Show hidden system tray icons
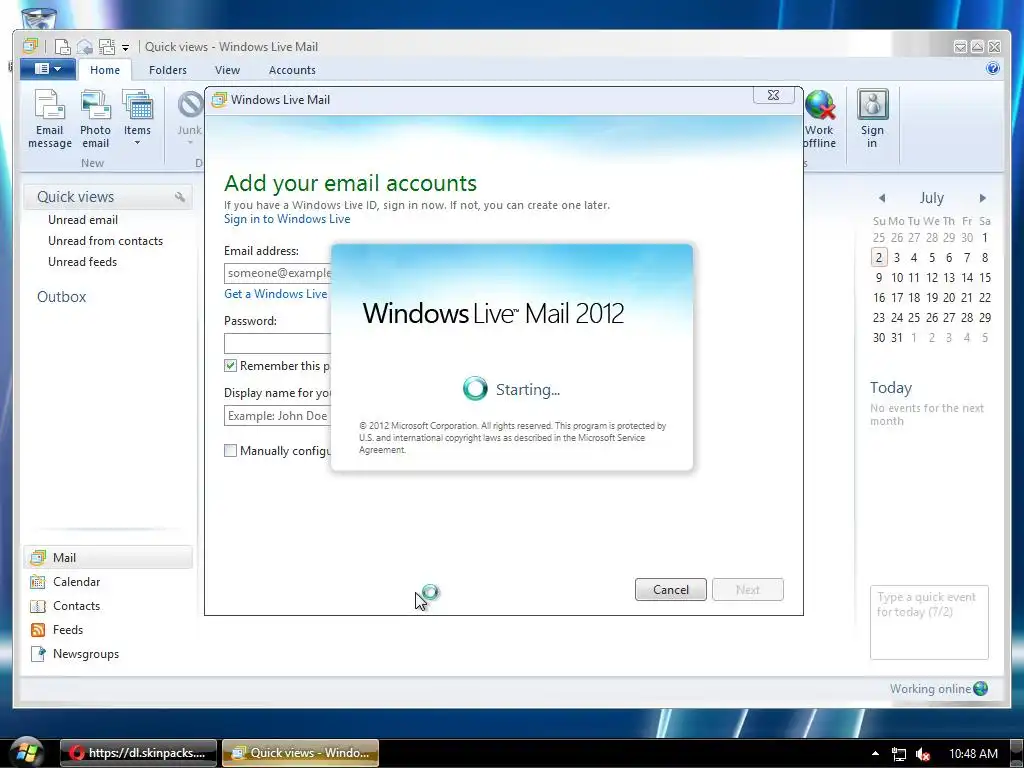Screen dimensions: 1024x768 [875, 754]
